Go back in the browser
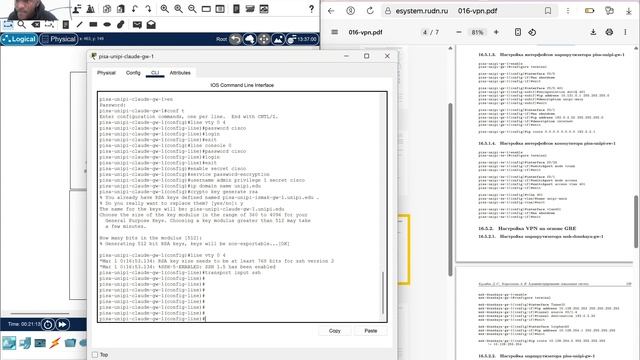The height and width of the screenshot is (360, 640). 331,11
